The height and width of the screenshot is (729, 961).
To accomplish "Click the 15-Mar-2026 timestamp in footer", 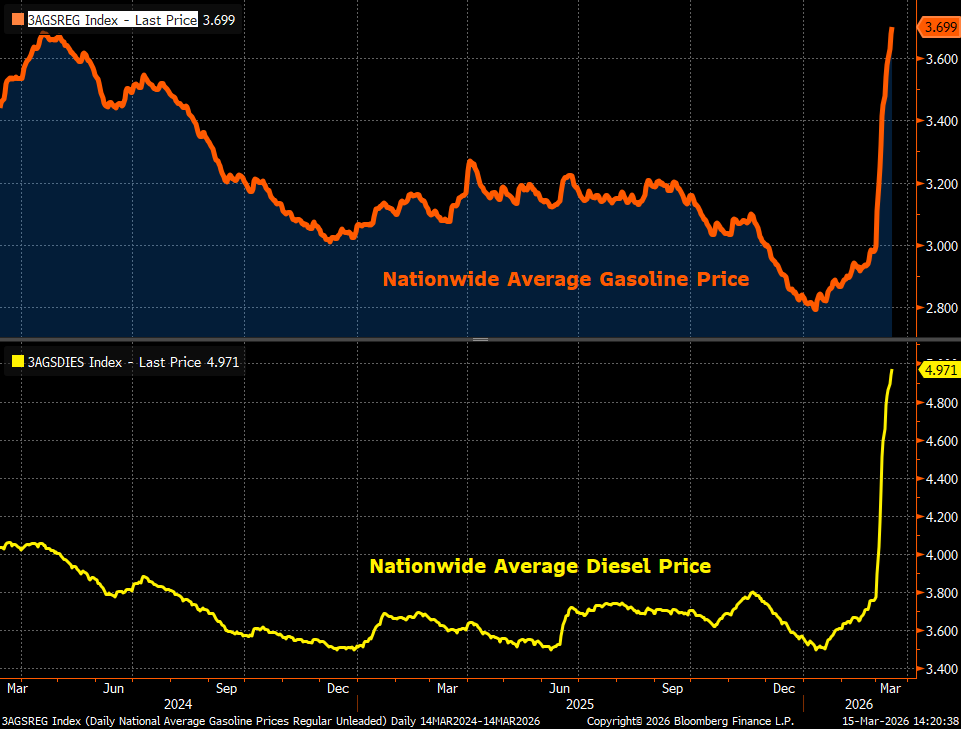I will point(897,720).
